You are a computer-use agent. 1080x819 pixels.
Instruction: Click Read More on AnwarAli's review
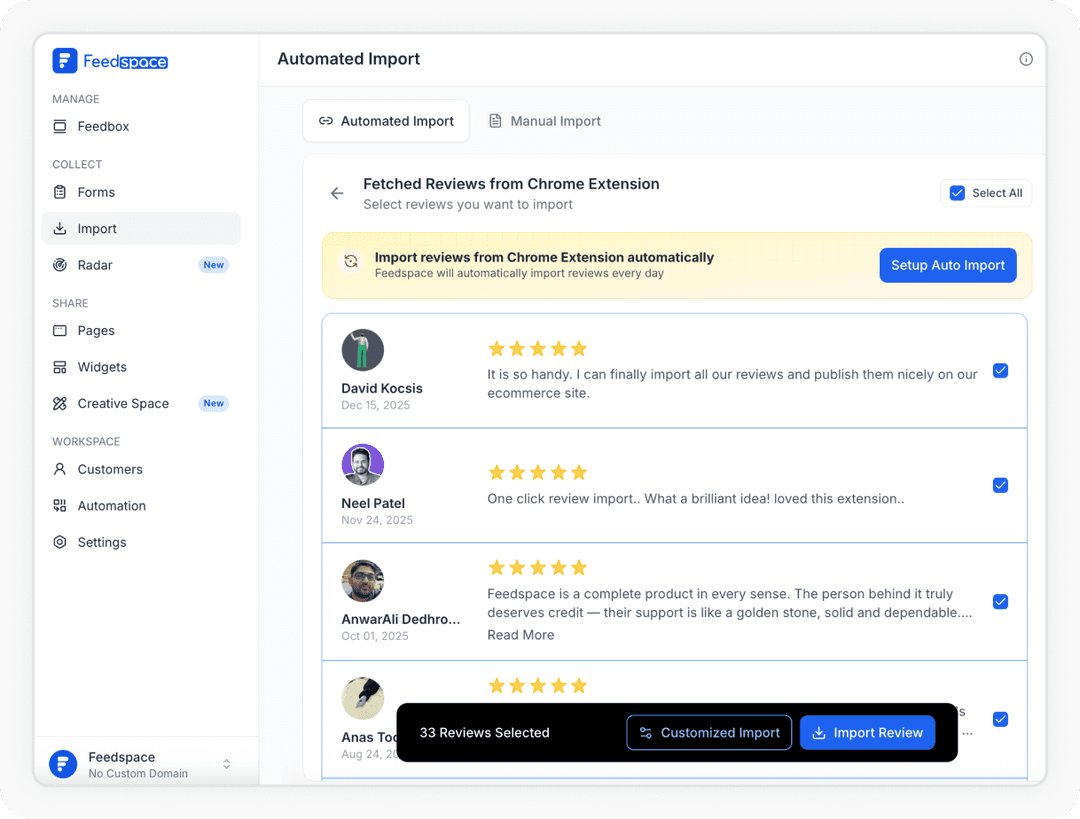[x=521, y=635]
